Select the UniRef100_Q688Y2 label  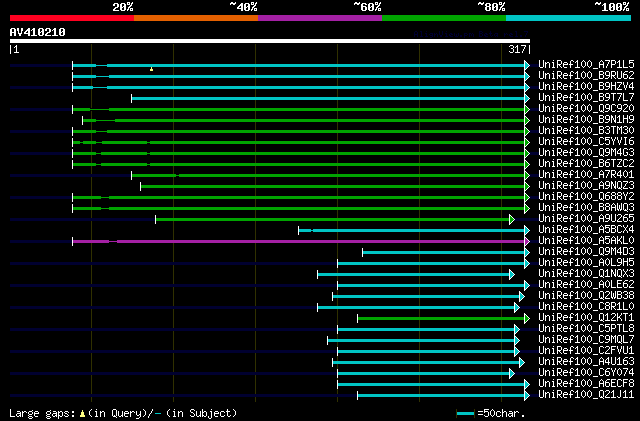586,197
